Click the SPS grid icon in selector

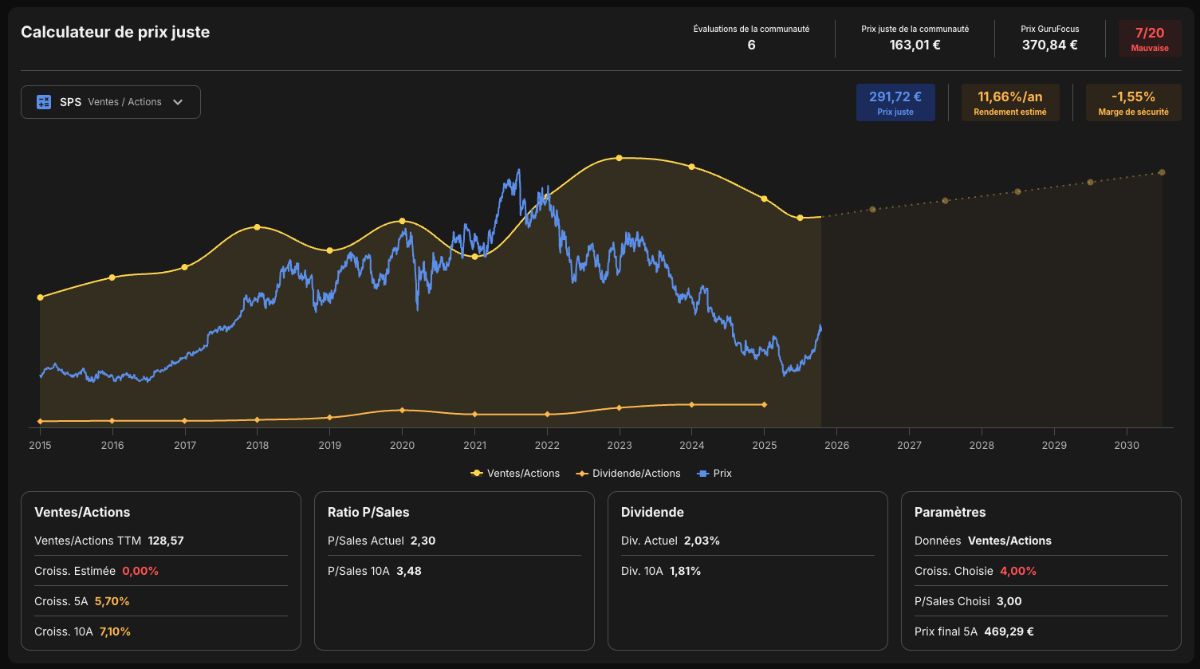[44, 102]
